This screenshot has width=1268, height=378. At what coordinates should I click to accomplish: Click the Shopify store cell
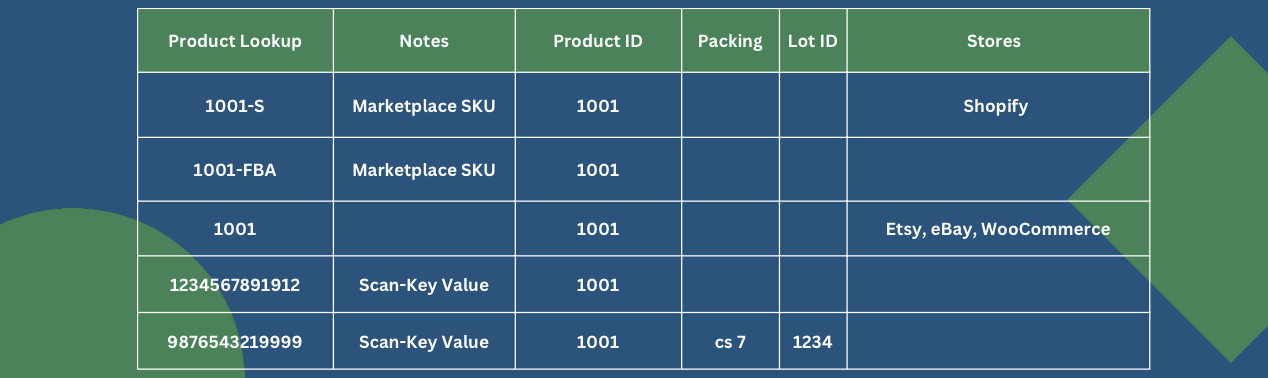[x=996, y=105]
